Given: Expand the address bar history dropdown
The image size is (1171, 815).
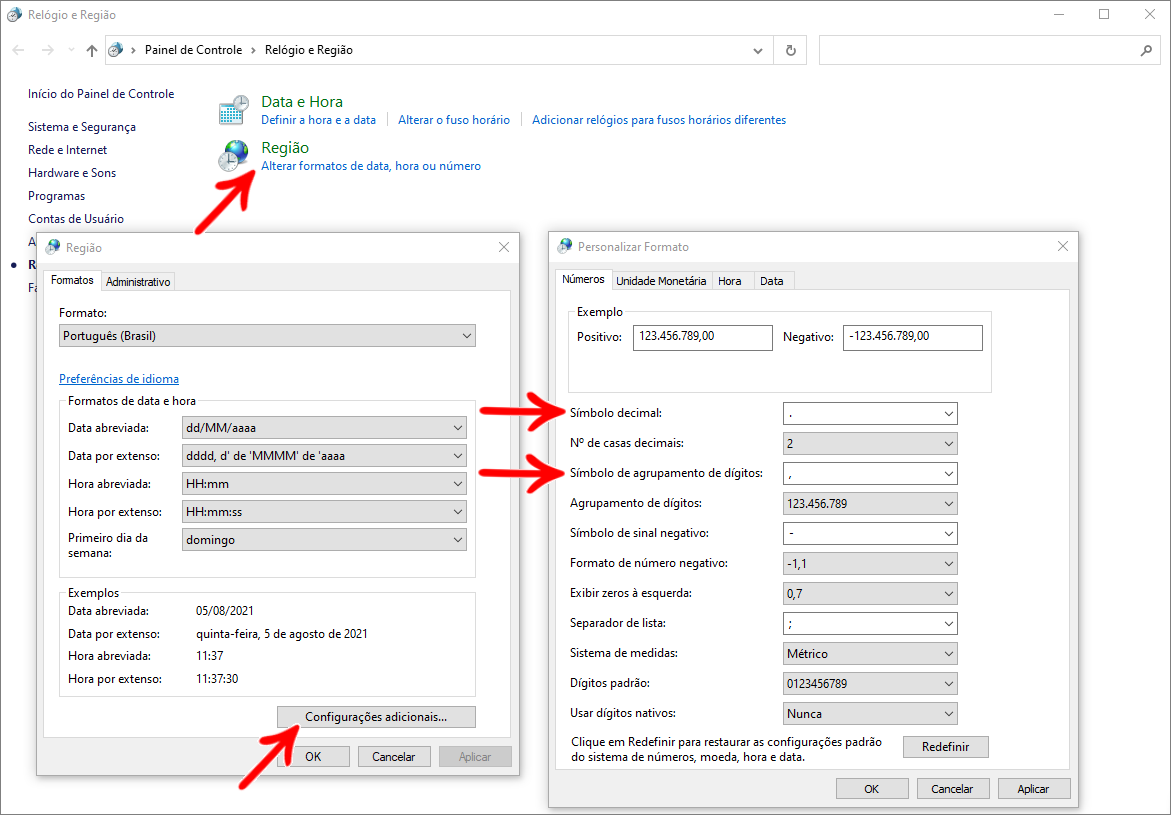Looking at the screenshot, I should 758,51.
